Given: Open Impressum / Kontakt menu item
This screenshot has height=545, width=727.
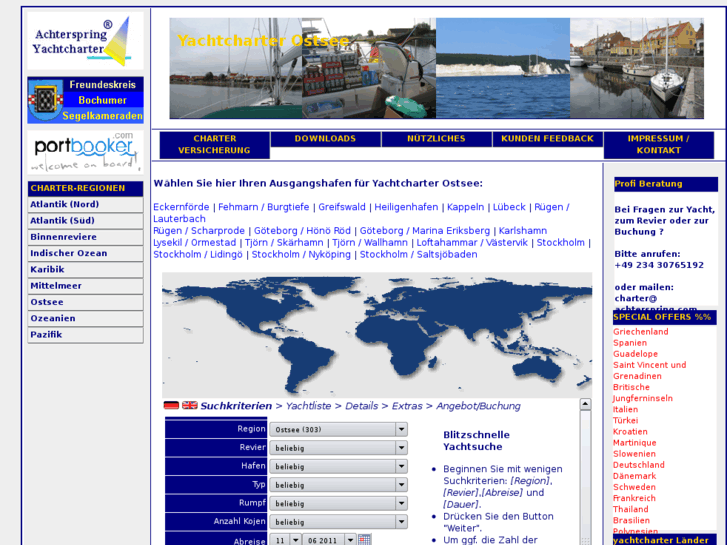Looking at the screenshot, I should coord(658,145).
